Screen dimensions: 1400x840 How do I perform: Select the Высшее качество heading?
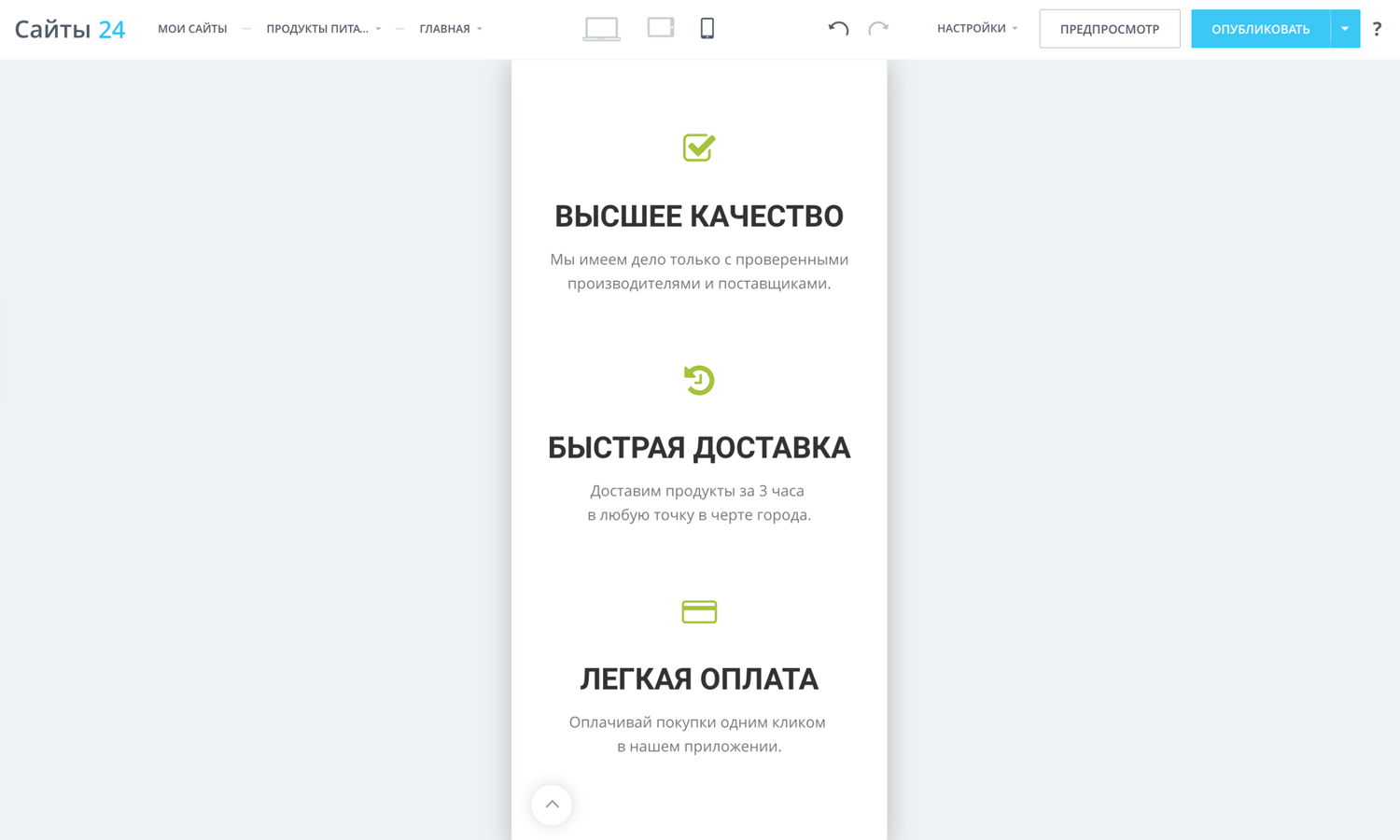coord(699,216)
